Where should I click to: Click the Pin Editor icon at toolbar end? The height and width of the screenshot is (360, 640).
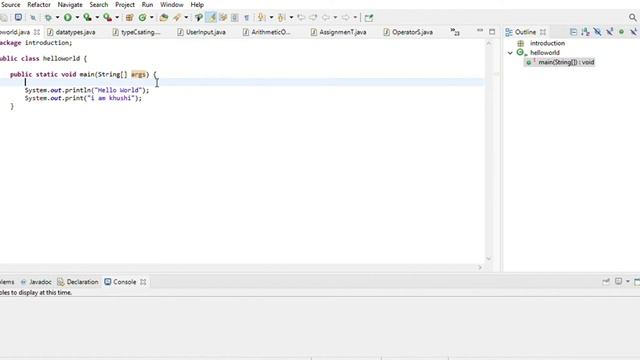(x=369, y=18)
